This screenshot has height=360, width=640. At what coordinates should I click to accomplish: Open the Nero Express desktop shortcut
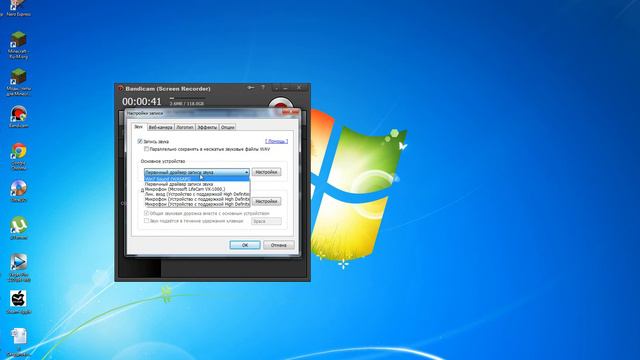(17, 8)
